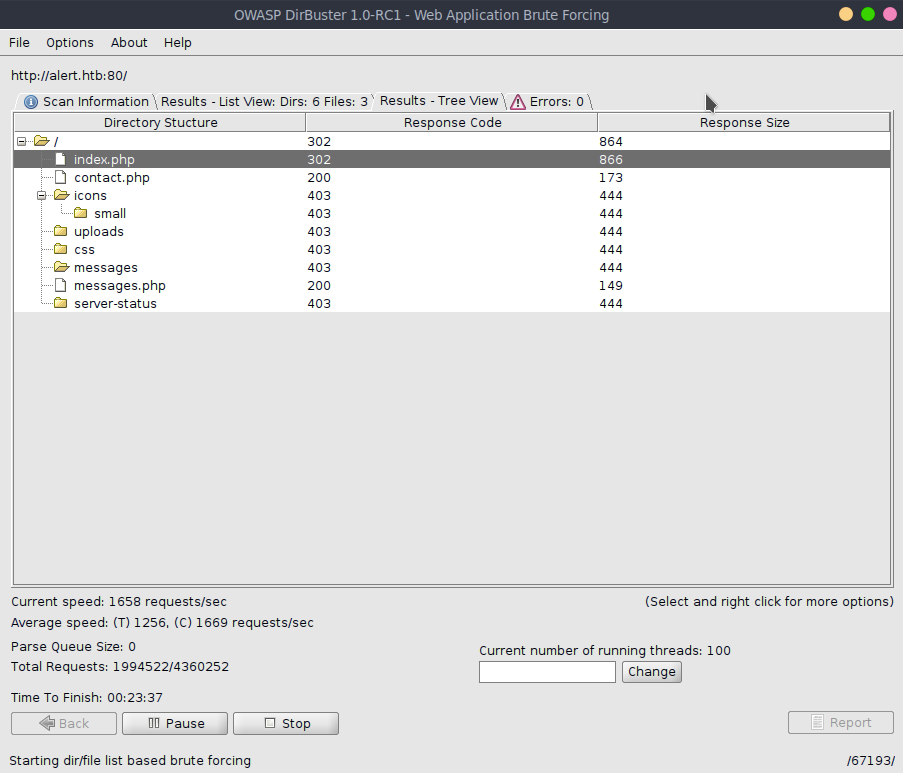Image resolution: width=903 pixels, height=773 pixels.
Task: Open the About menu
Action: (x=129, y=43)
